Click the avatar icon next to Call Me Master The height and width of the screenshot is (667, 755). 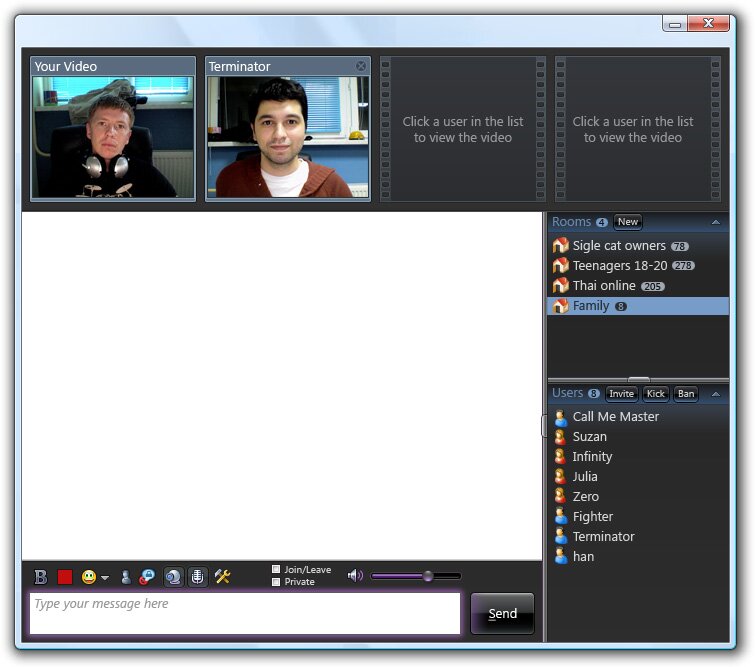pyautogui.click(x=560, y=417)
